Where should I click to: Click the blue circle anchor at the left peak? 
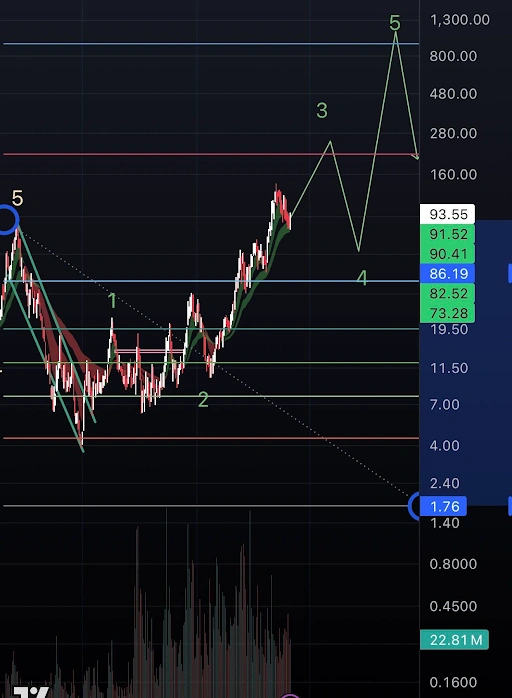[7, 219]
